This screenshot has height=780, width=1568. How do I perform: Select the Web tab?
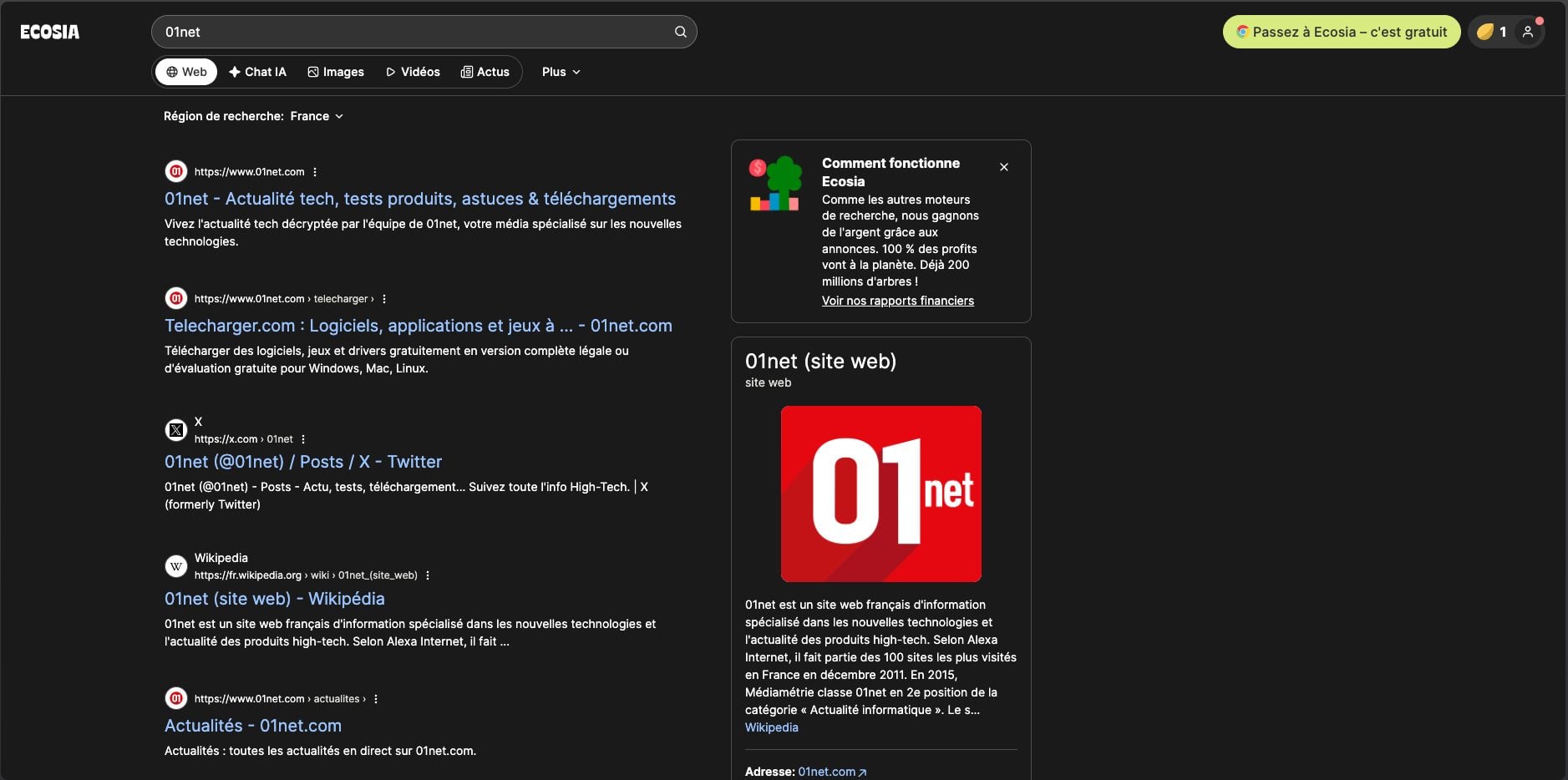(x=186, y=72)
